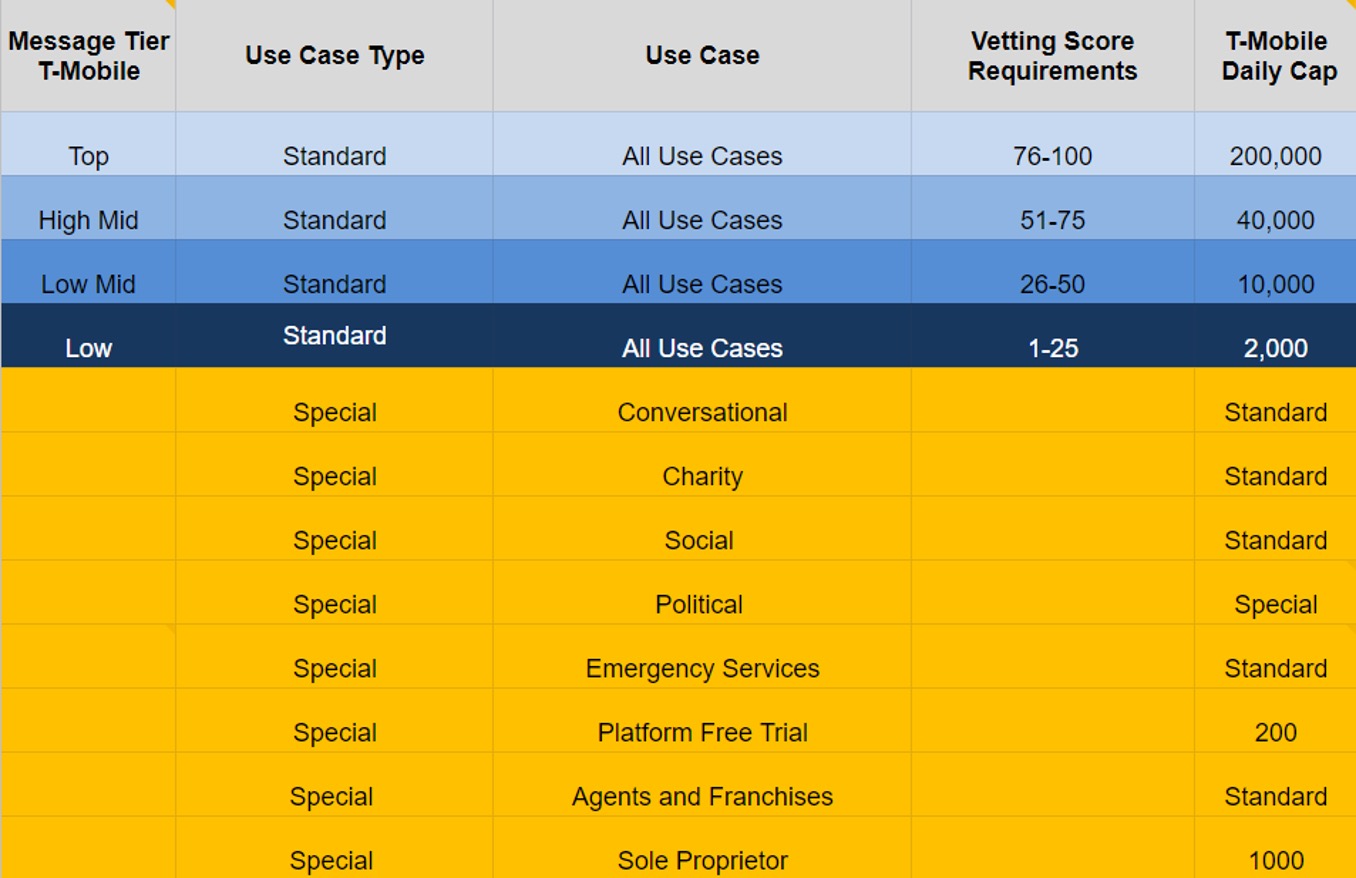The image size is (1356, 878).
Task: Click the Top tier cell
Action: [88, 144]
